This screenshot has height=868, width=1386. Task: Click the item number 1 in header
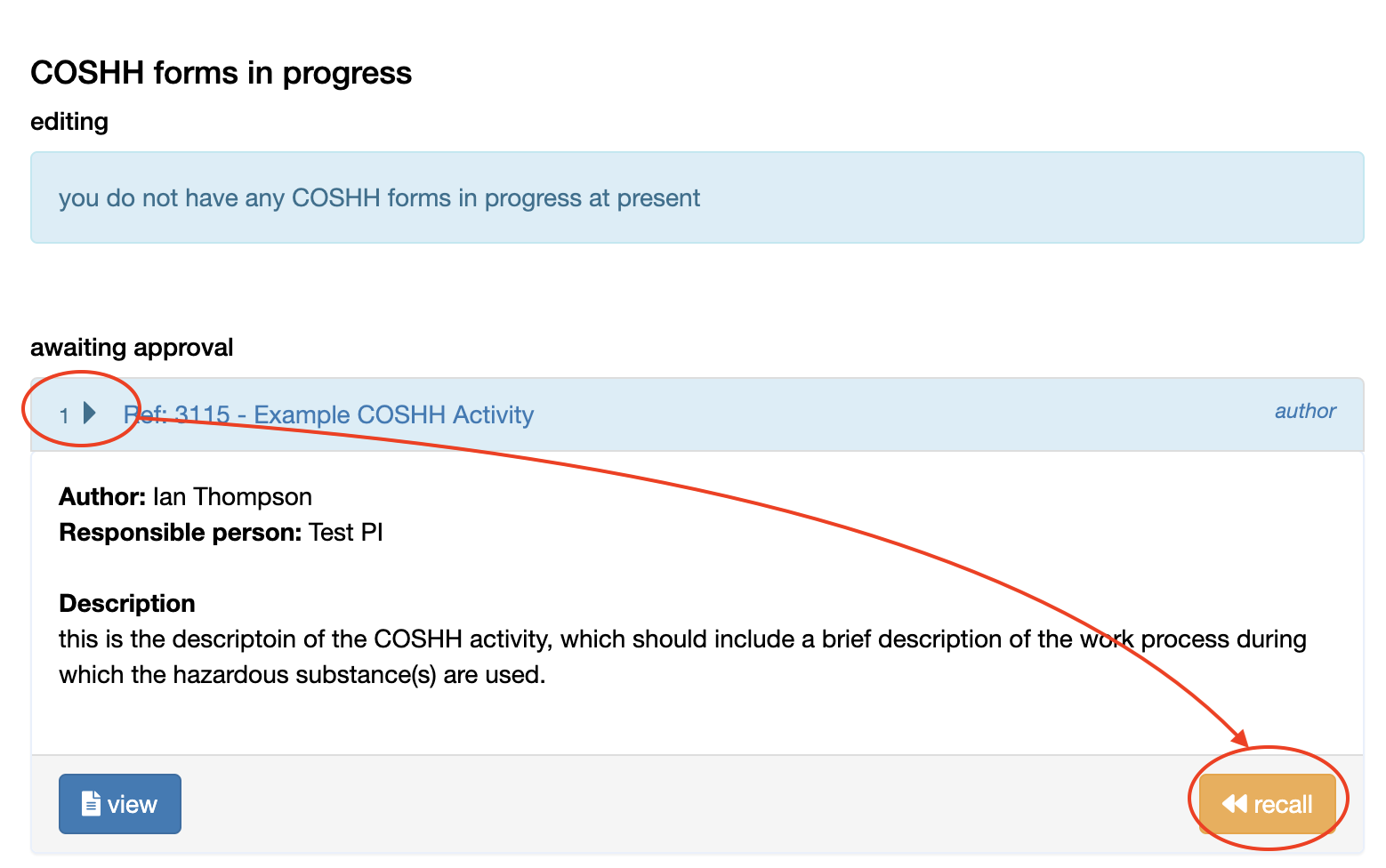(64, 415)
